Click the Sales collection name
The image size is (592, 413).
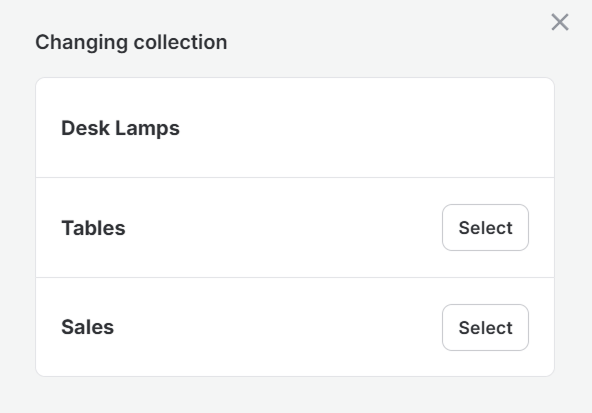[88, 327]
